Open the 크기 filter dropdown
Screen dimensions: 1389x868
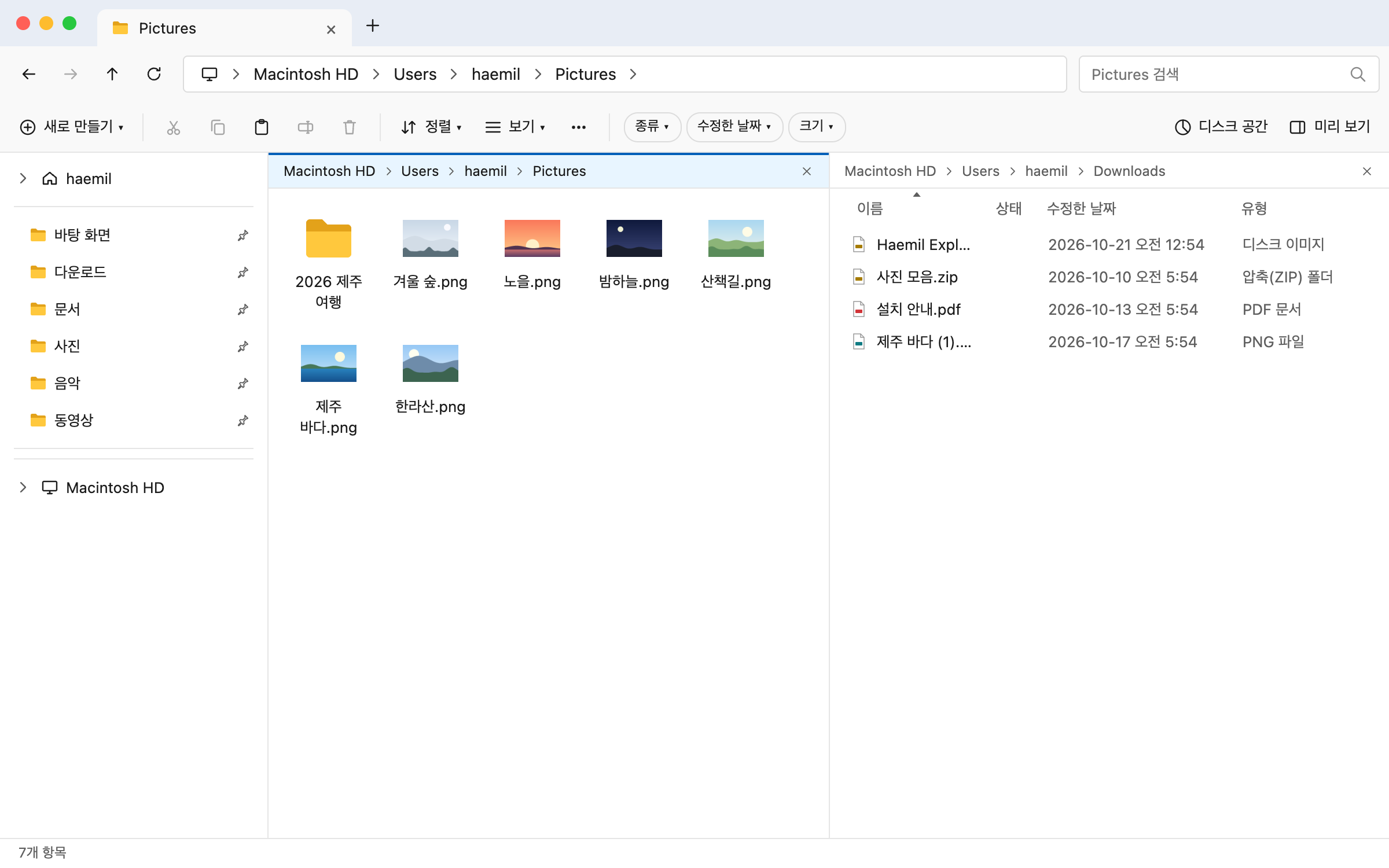pyautogui.click(x=817, y=127)
